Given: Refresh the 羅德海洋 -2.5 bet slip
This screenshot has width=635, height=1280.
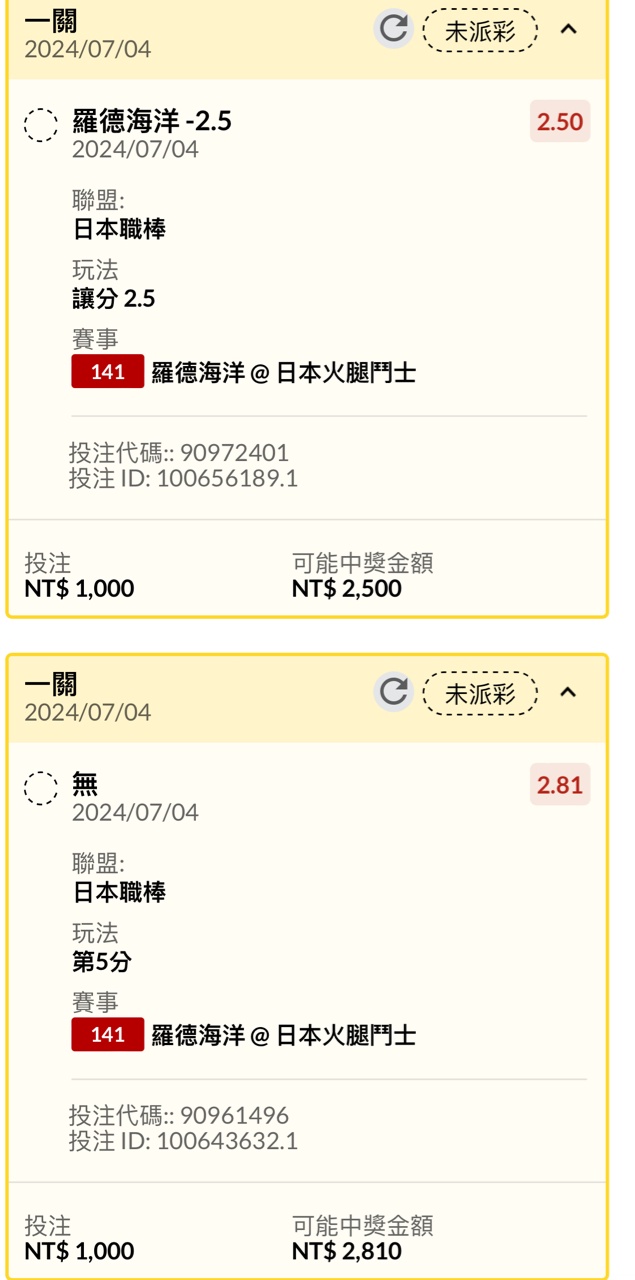Looking at the screenshot, I should coord(393,29).
